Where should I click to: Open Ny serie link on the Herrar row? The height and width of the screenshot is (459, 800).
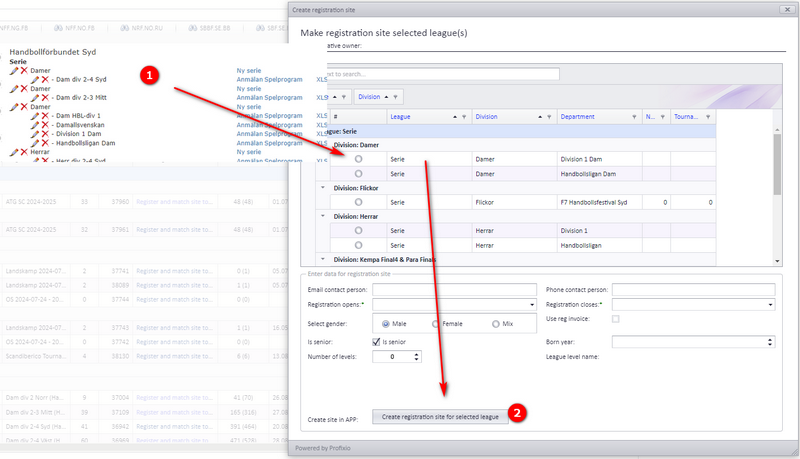coord(248,152)
